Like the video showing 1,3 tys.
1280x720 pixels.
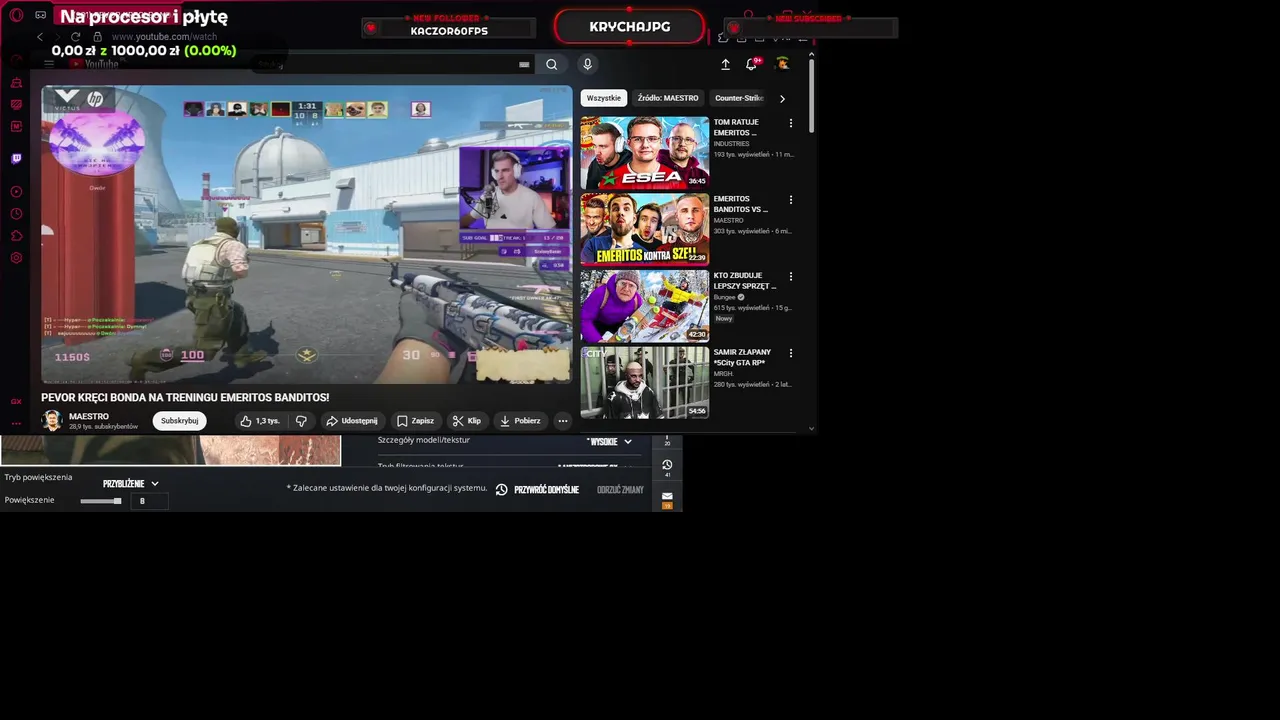point(260,421)
